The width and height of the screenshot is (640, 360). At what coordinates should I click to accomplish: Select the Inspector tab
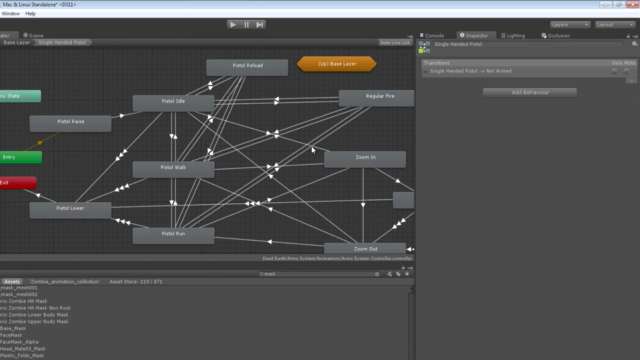(x=476, y=36)
